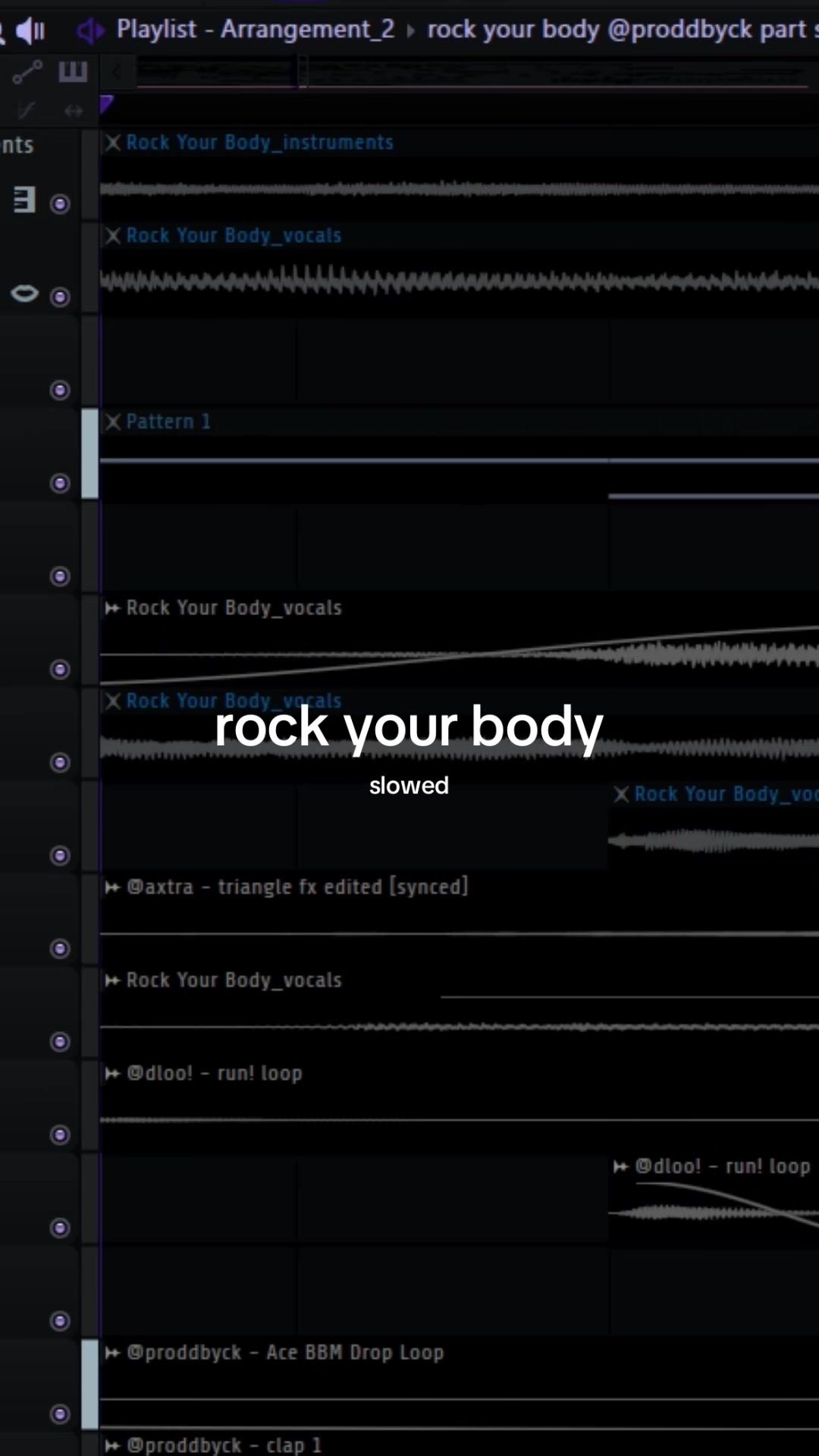Mute the track holding the cut-off Rock Your Body_voc clip
Screen dimensions: 819x1456
(60, 855)
